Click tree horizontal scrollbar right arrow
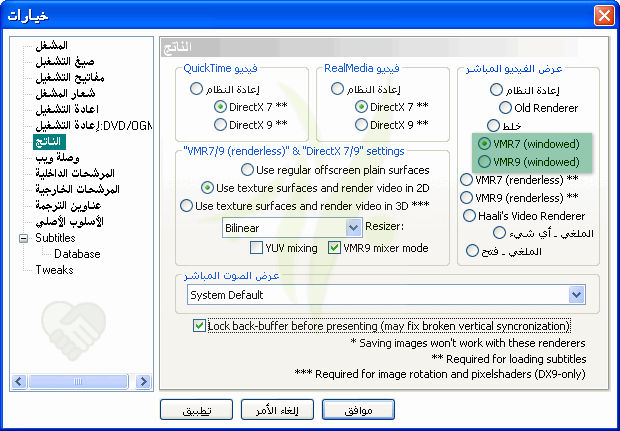Viewport: 620px width, 431px height. (143, 382)
